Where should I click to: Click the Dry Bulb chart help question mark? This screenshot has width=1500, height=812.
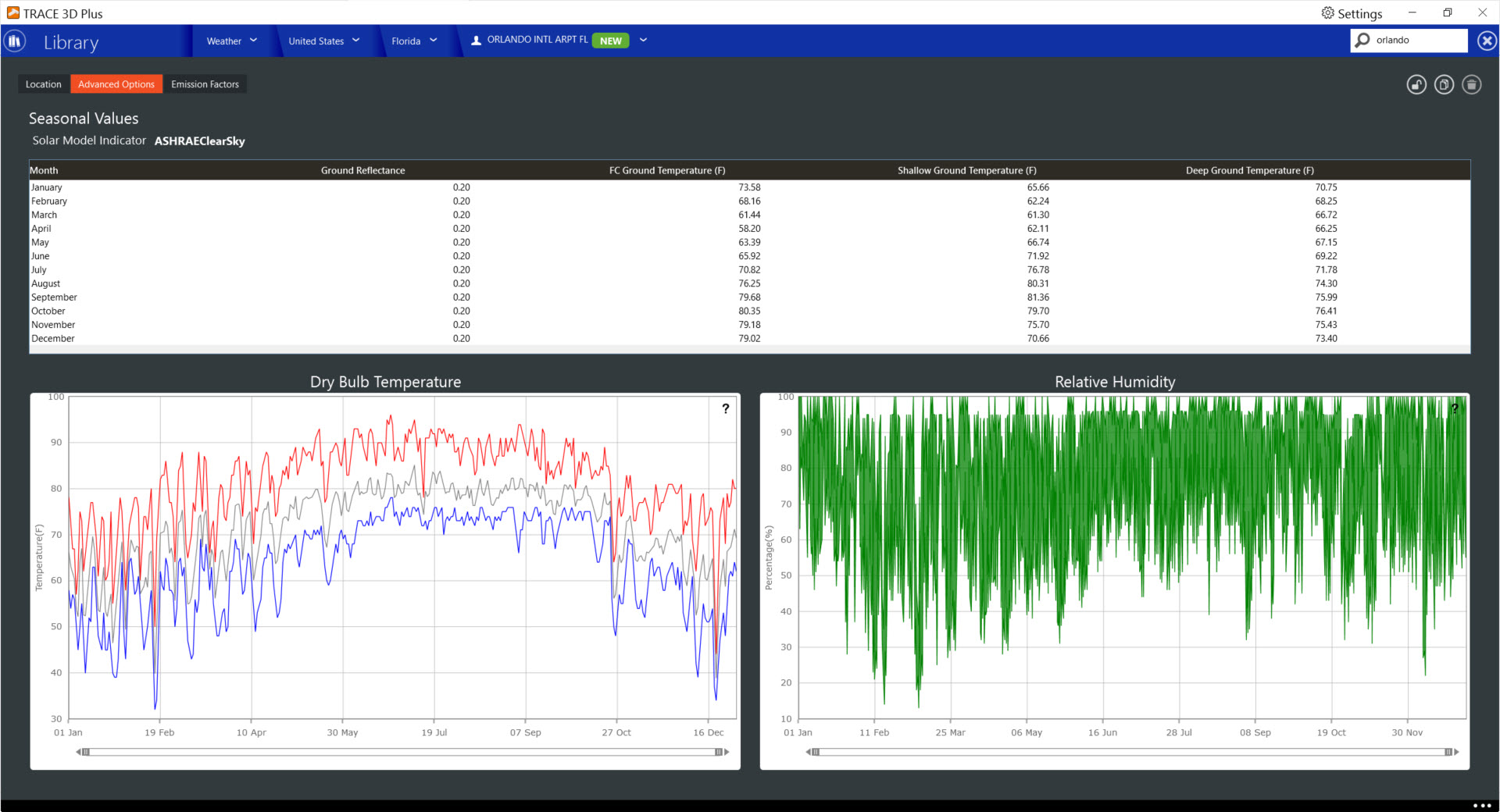tap(726, 408)
